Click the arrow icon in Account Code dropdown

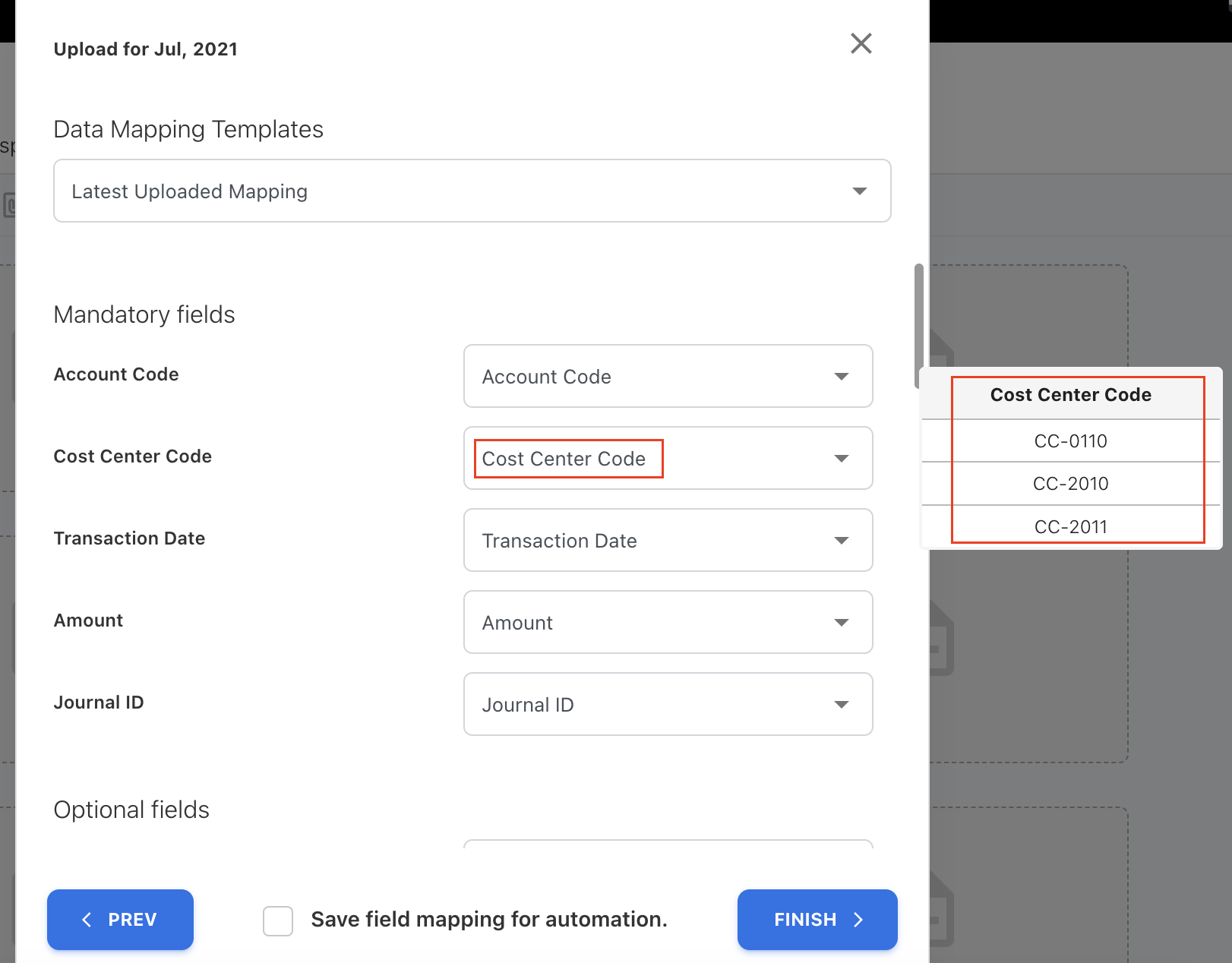(841, 377)
